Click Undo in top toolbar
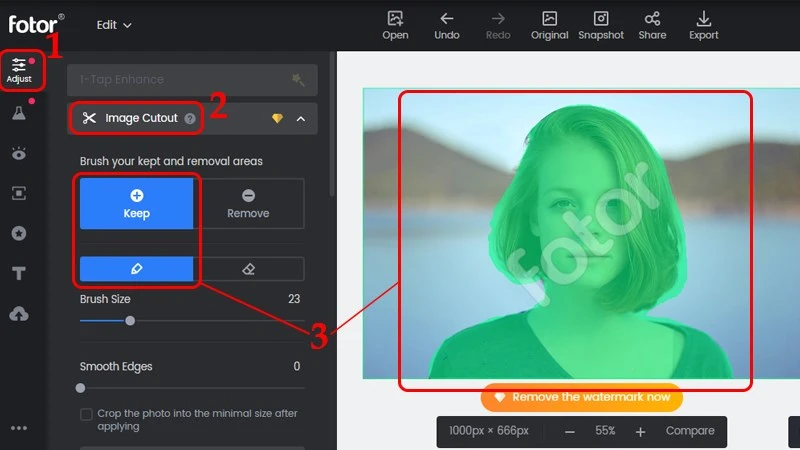The image size is (800, 450). click(x=447, y=24)
